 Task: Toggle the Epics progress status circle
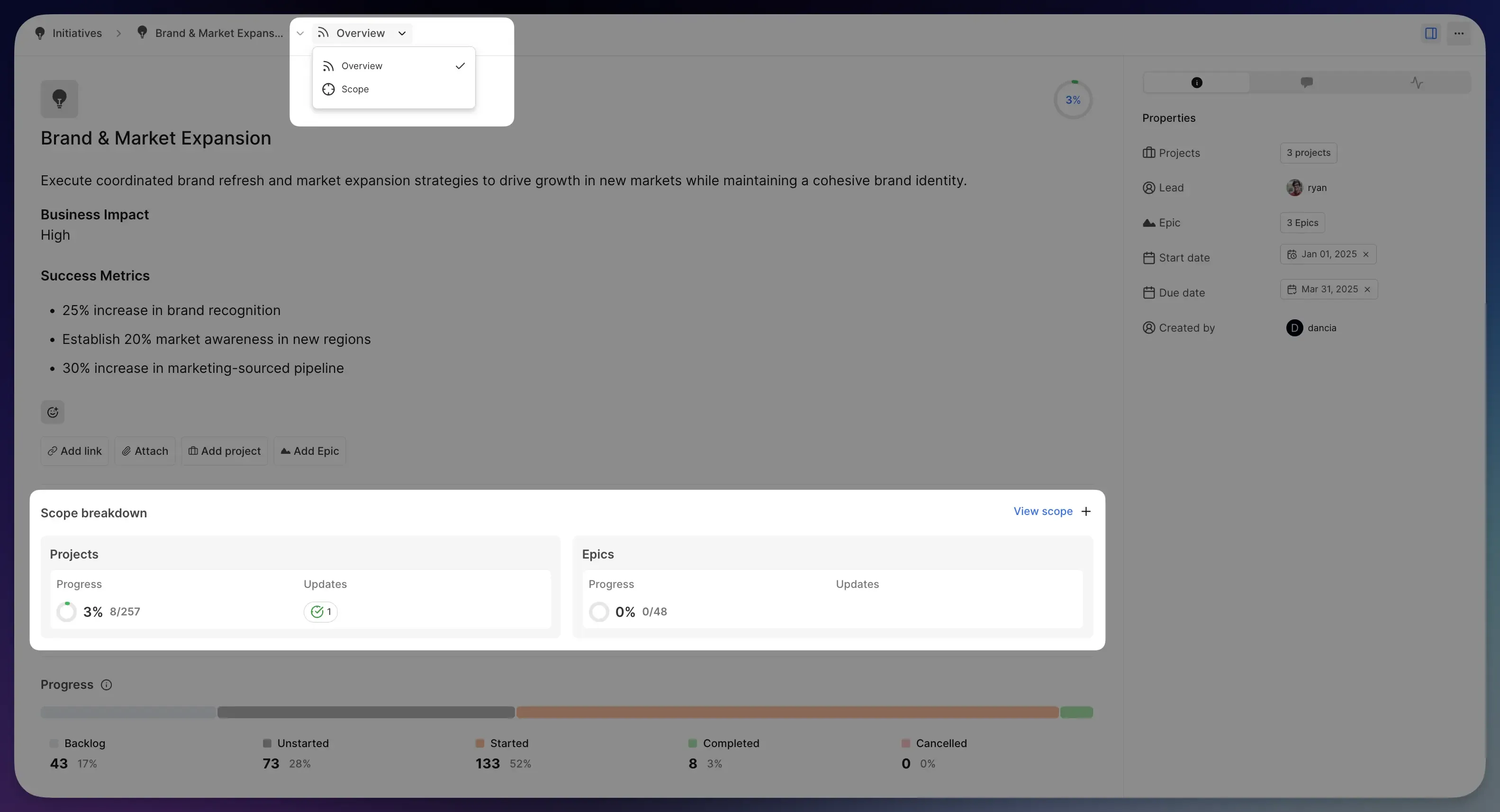598,612
